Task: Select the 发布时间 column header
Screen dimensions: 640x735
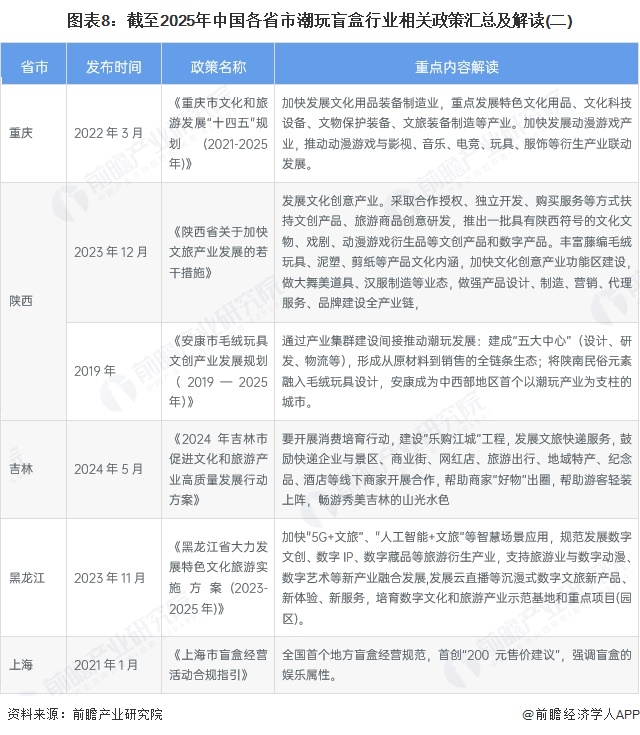Action: coord(113,66)
